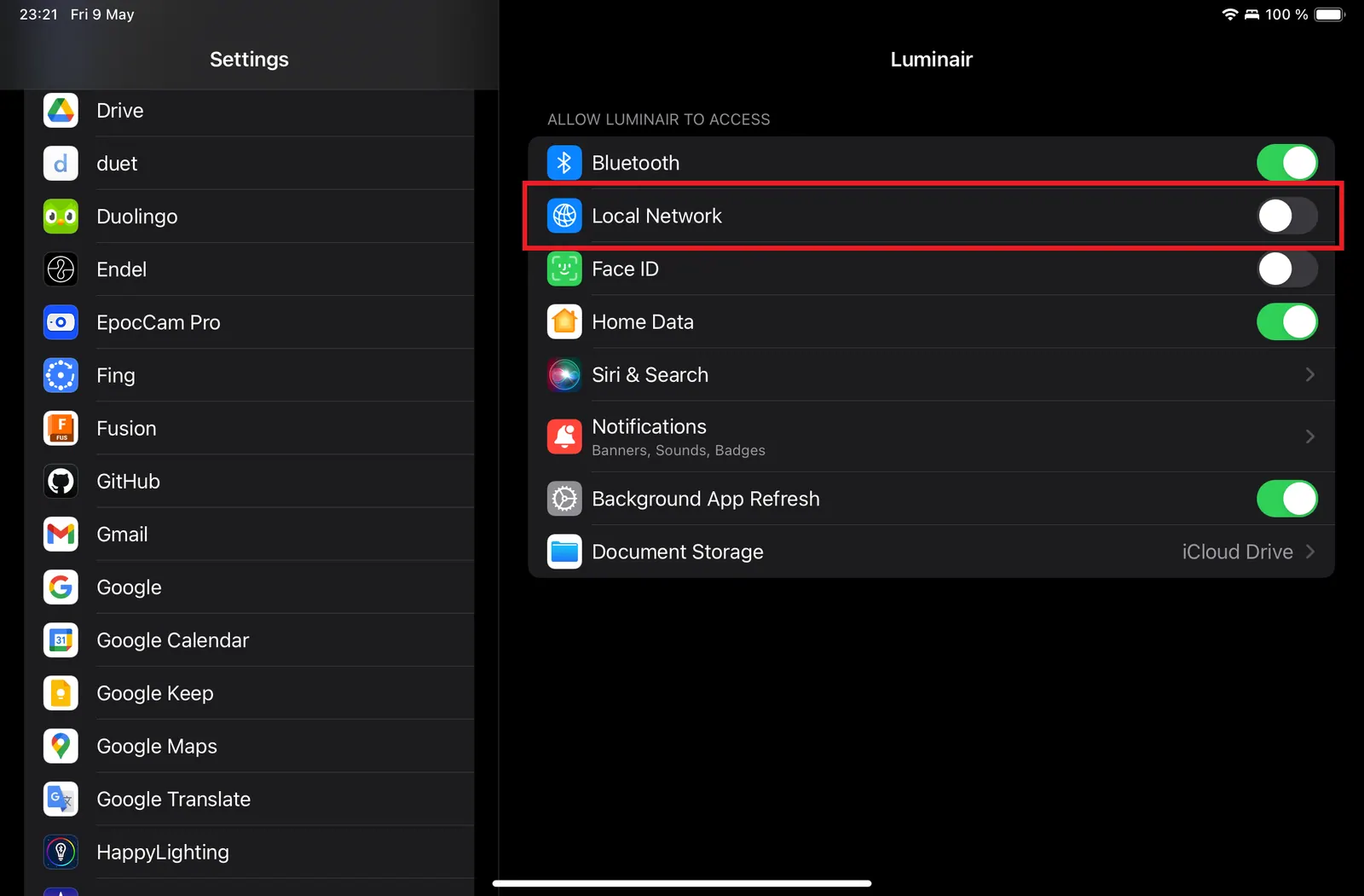Screen dimensions: 1364x896
Task: Tap the Endel app icon
Action: (x=61, y=269)
